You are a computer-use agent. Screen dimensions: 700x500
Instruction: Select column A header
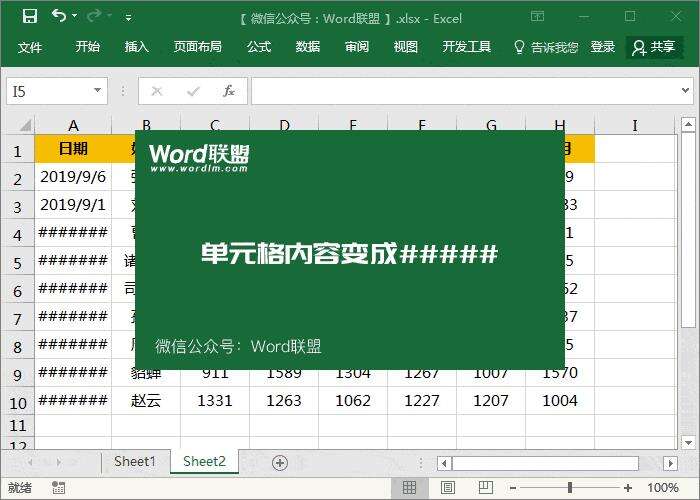point(73,125)
